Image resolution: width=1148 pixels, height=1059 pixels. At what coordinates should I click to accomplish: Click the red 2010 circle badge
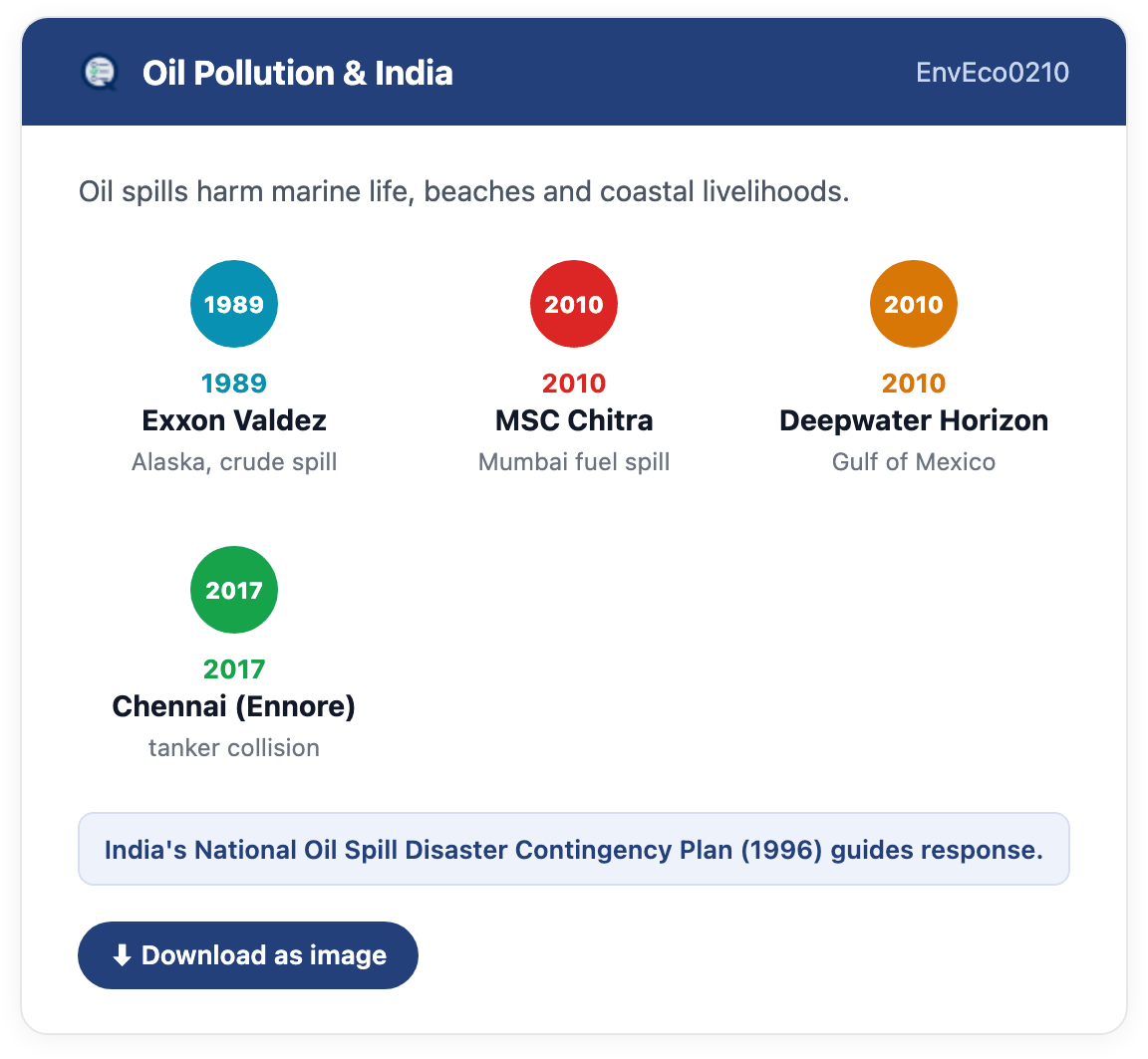[574, 304]
